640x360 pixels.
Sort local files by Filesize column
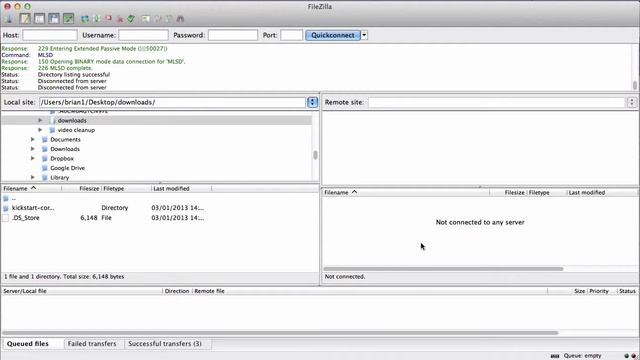pyautogui.click(x=81, y=189)
